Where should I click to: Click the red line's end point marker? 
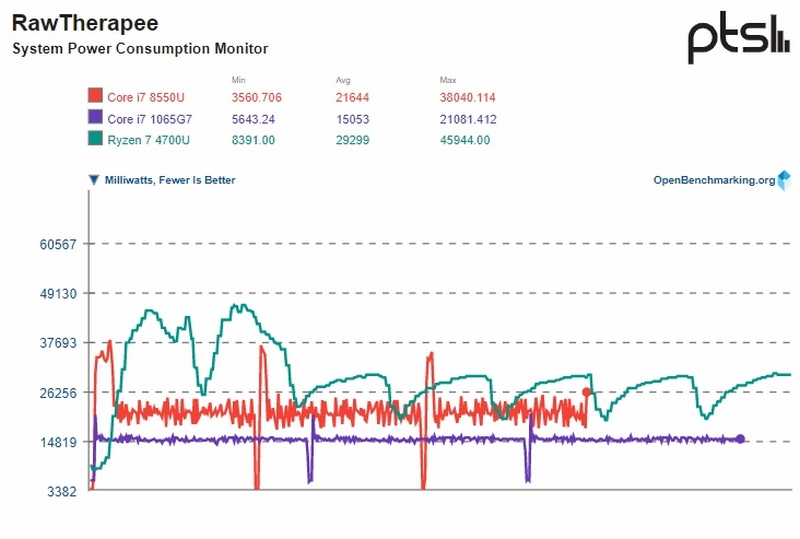pos(587,392)
